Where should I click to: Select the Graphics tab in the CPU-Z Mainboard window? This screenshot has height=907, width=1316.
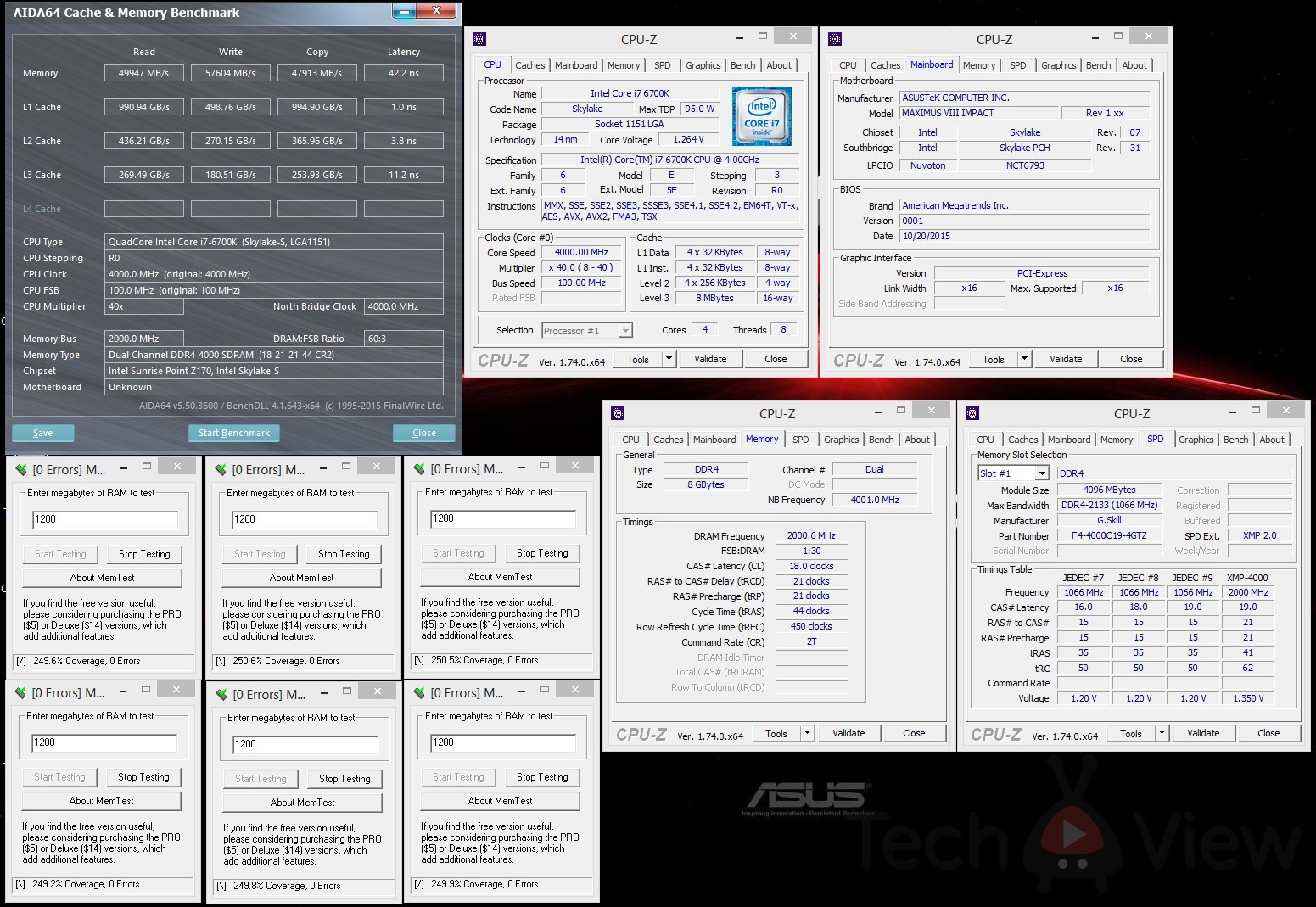[x=1058, y=65]
